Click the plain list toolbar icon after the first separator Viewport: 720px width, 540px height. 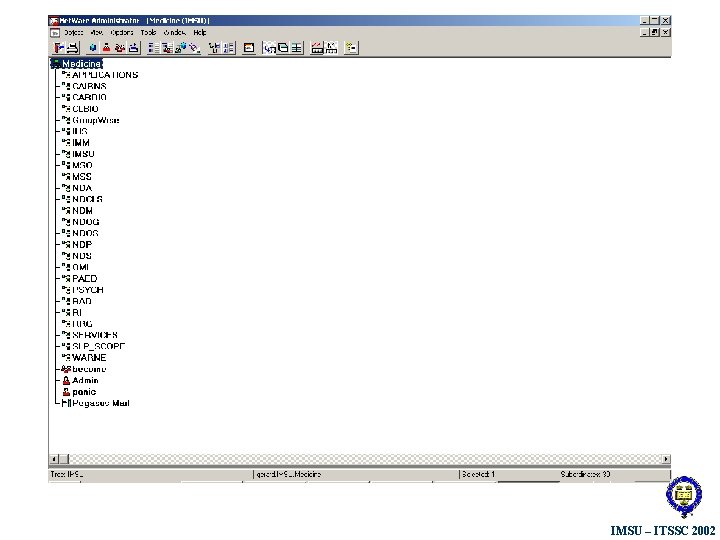point(153,48)
